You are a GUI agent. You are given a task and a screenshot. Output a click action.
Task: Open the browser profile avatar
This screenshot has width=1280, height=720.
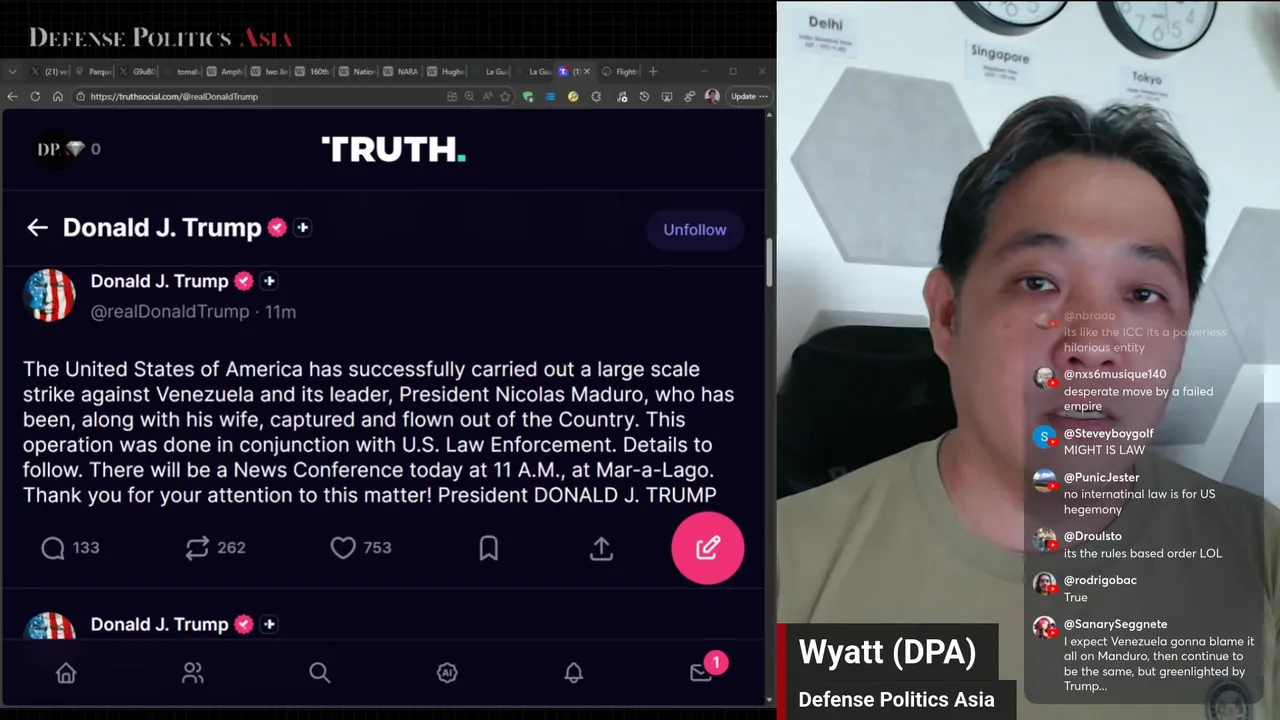[712, 96]
